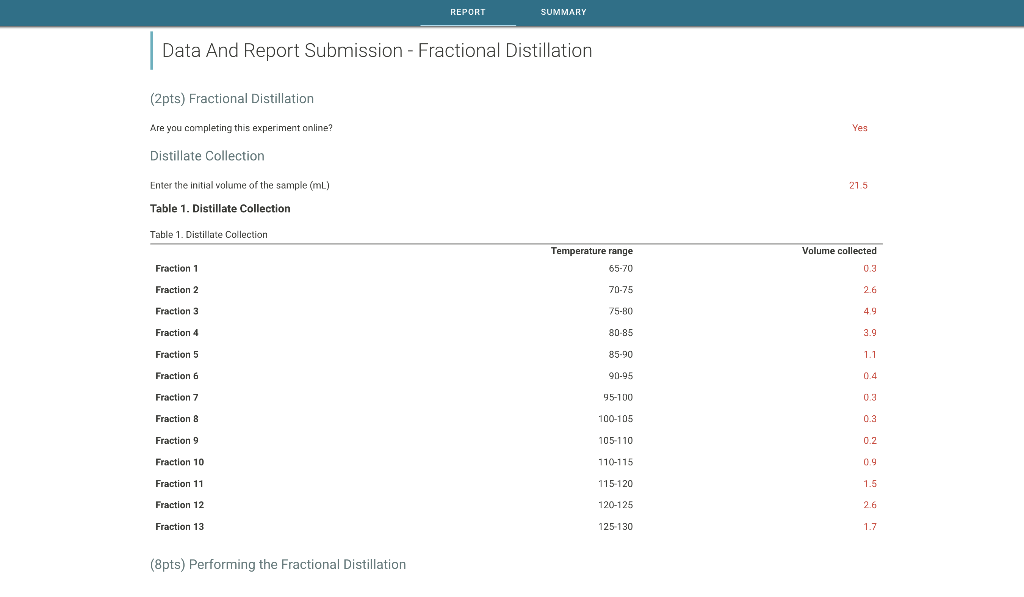Click the Table 1 Distillate Collection heading
The height and width of the screenshot is (597, 1024).
[219, 208]
